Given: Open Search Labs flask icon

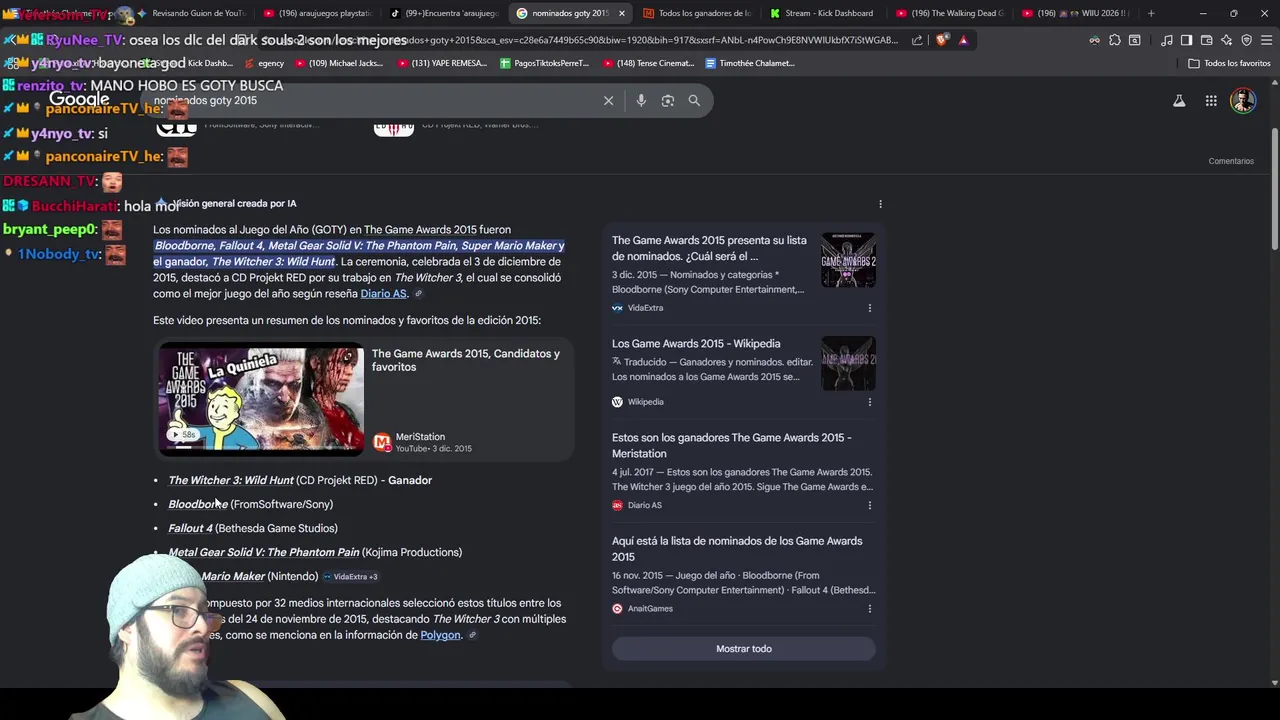Looking at the screenshot, I should [x=1179, y=101].
